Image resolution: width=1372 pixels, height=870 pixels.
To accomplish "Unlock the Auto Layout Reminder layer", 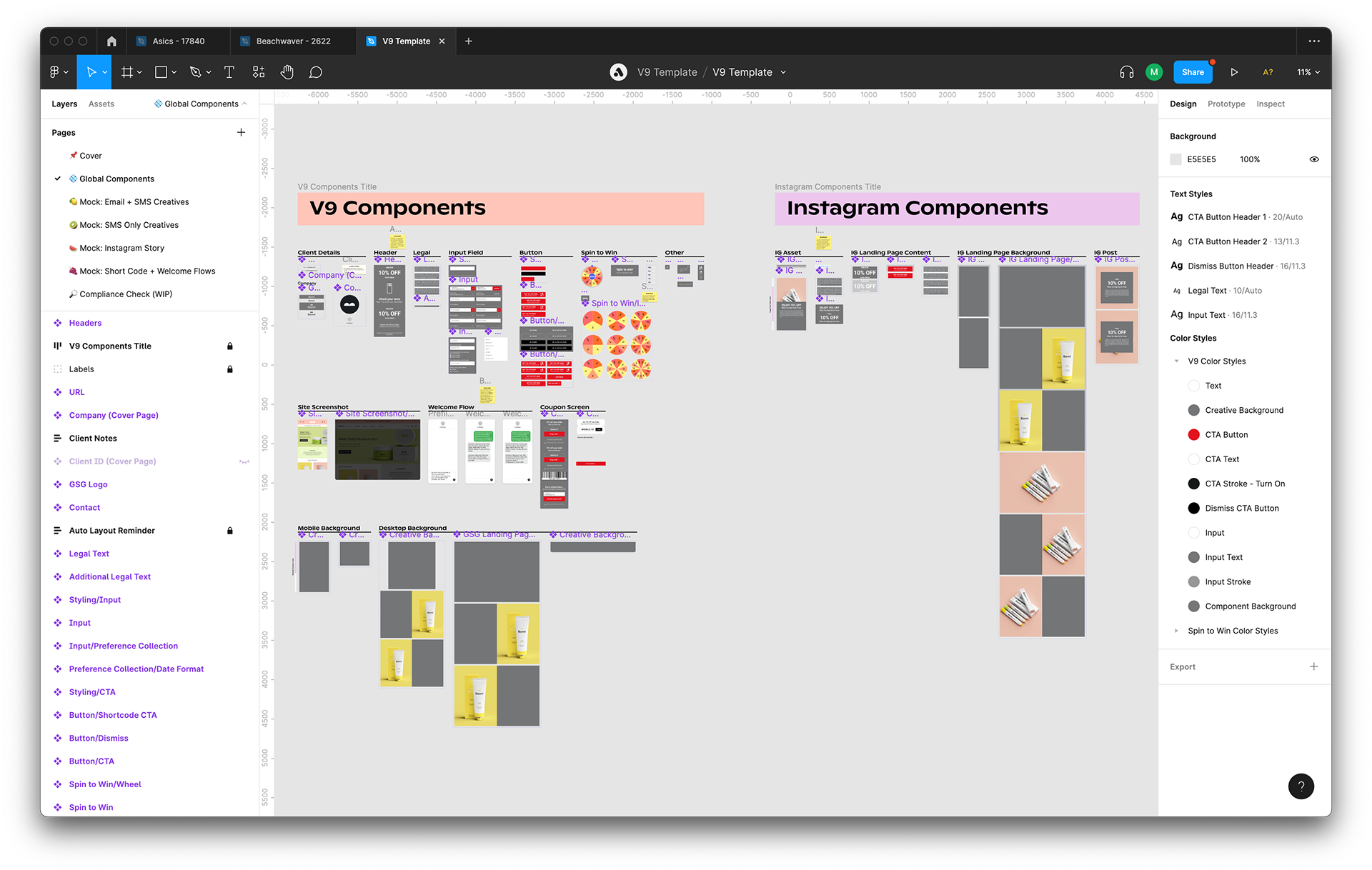I will point(230,531).
